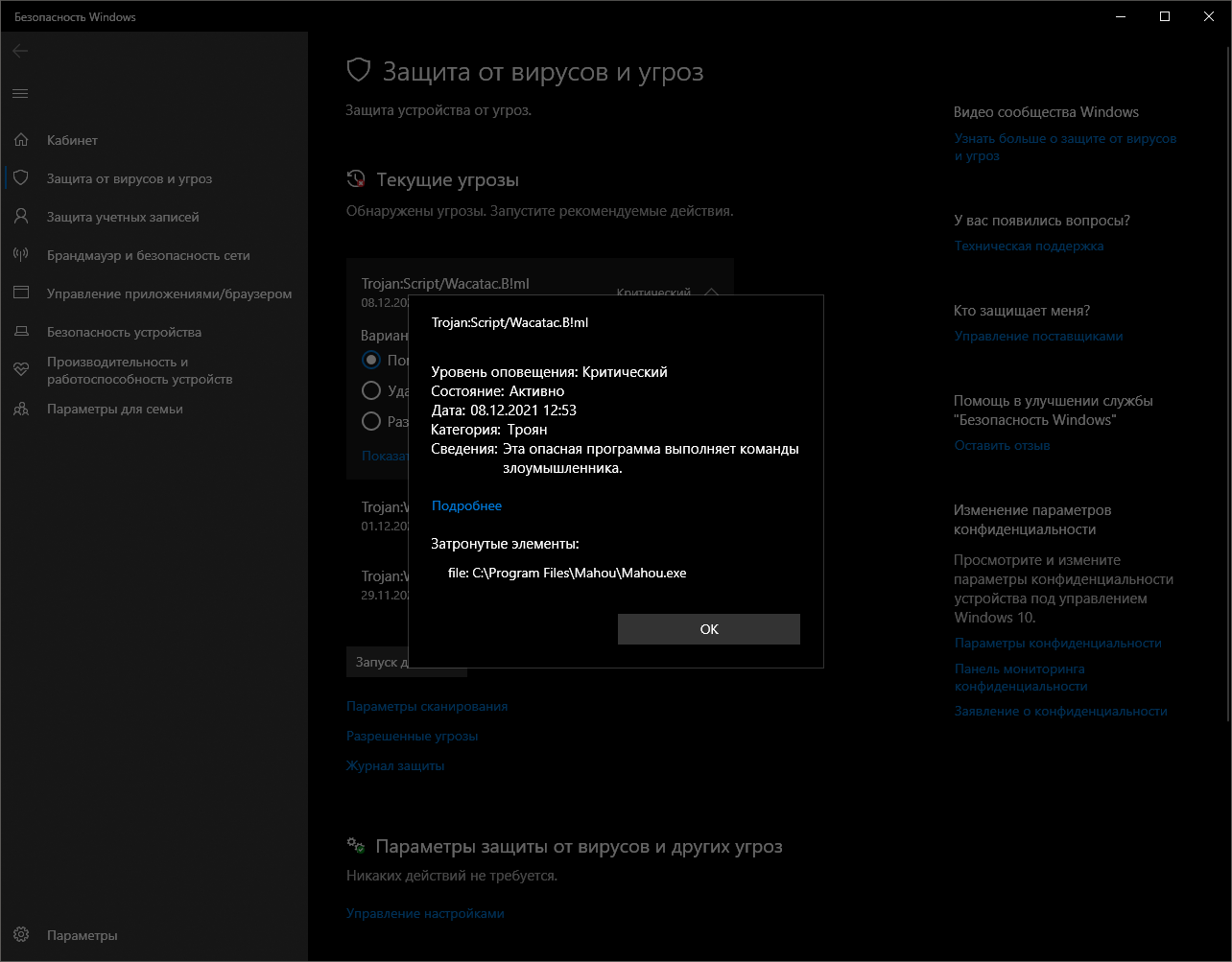
Task: Expand the Trojan threat dated 29.11
Action: [x=384, y=584]
